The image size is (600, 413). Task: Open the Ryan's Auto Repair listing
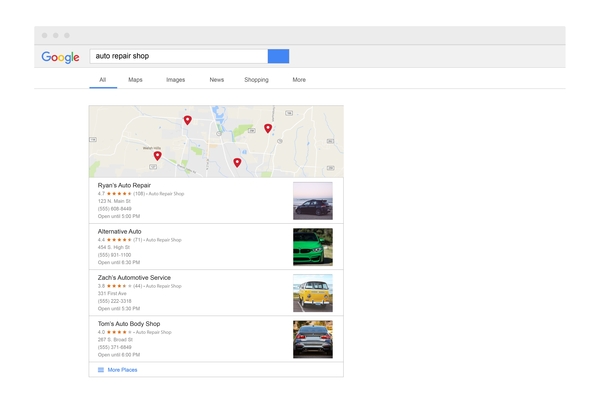point(126,185)
